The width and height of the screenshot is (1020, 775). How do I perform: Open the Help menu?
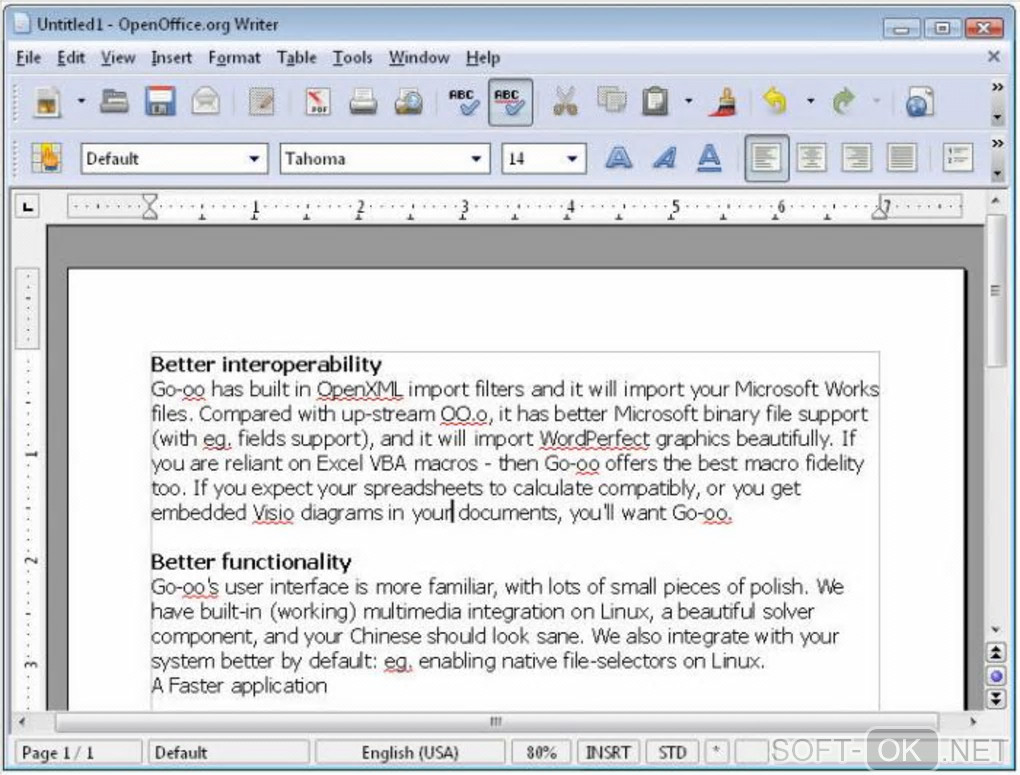coord(483,58)
